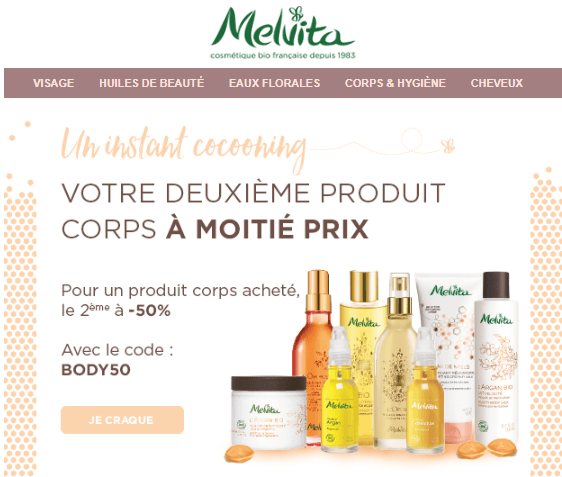Click the L'Argan Bio white jar
Screen dimensions: 562x477
(x=269, y=412)
